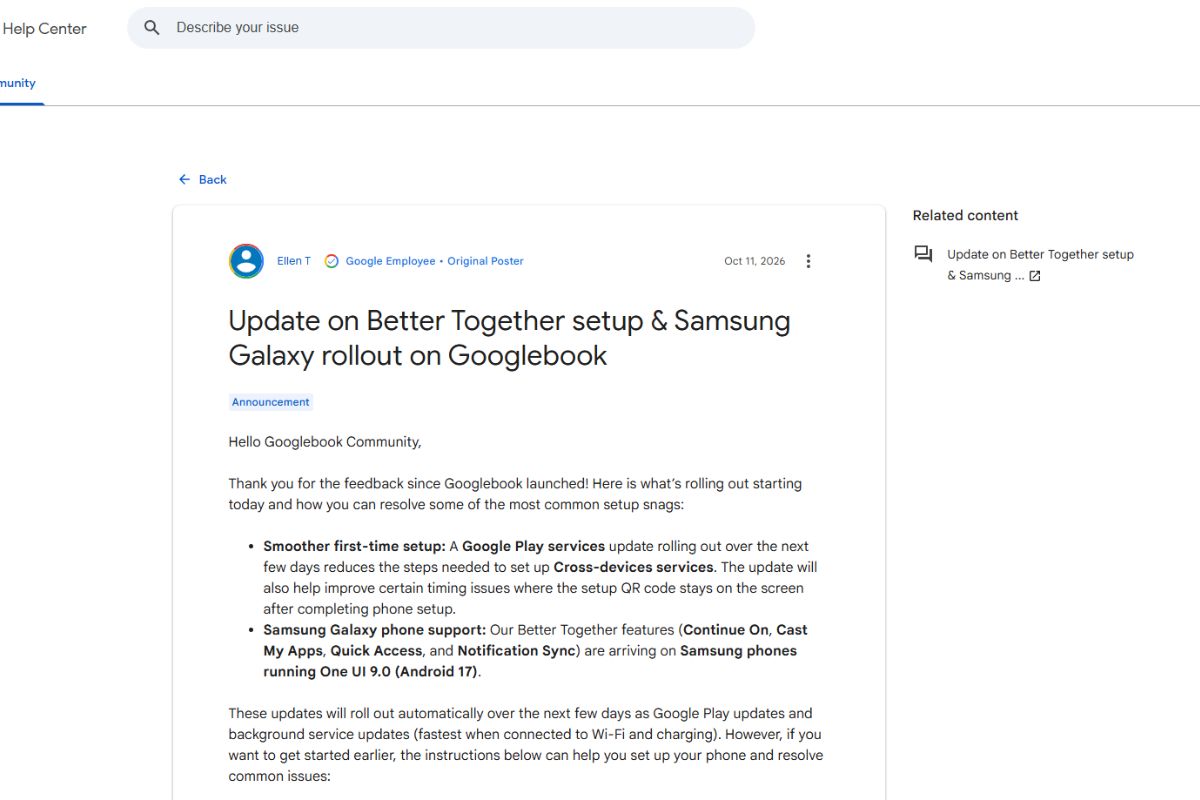Click the search magnifier icon
The height and width of the screenshot is (800, 1200).
click(152, 28)
